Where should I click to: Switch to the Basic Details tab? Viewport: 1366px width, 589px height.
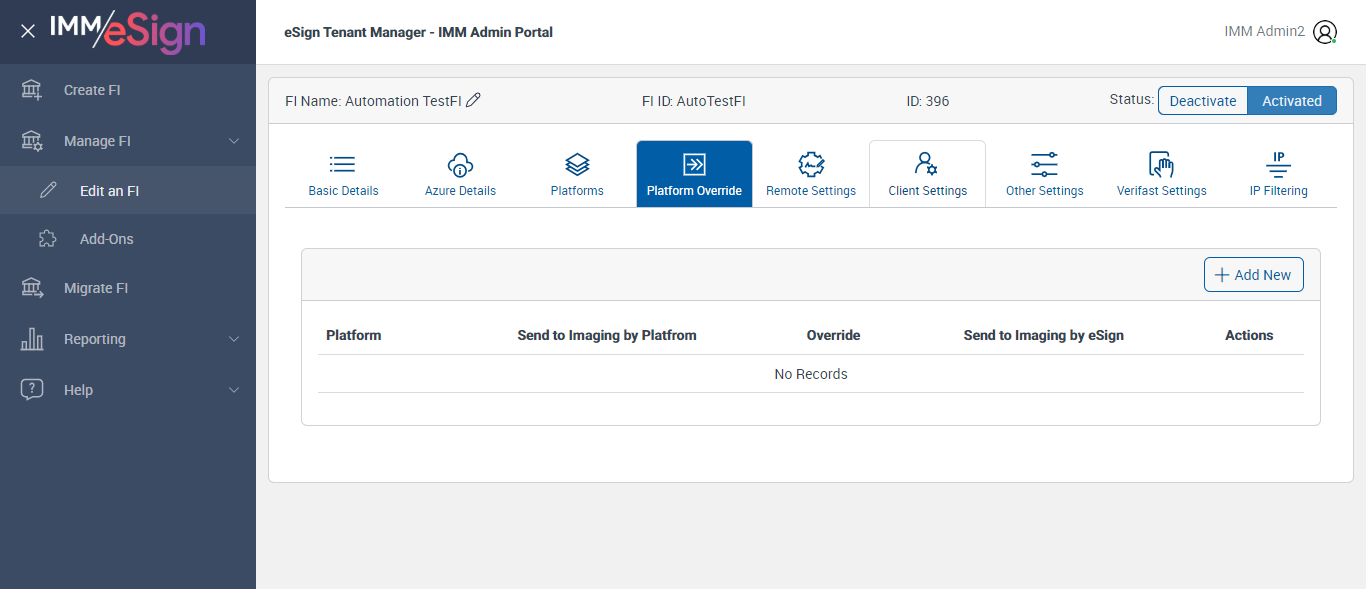[x=343, y=175]
